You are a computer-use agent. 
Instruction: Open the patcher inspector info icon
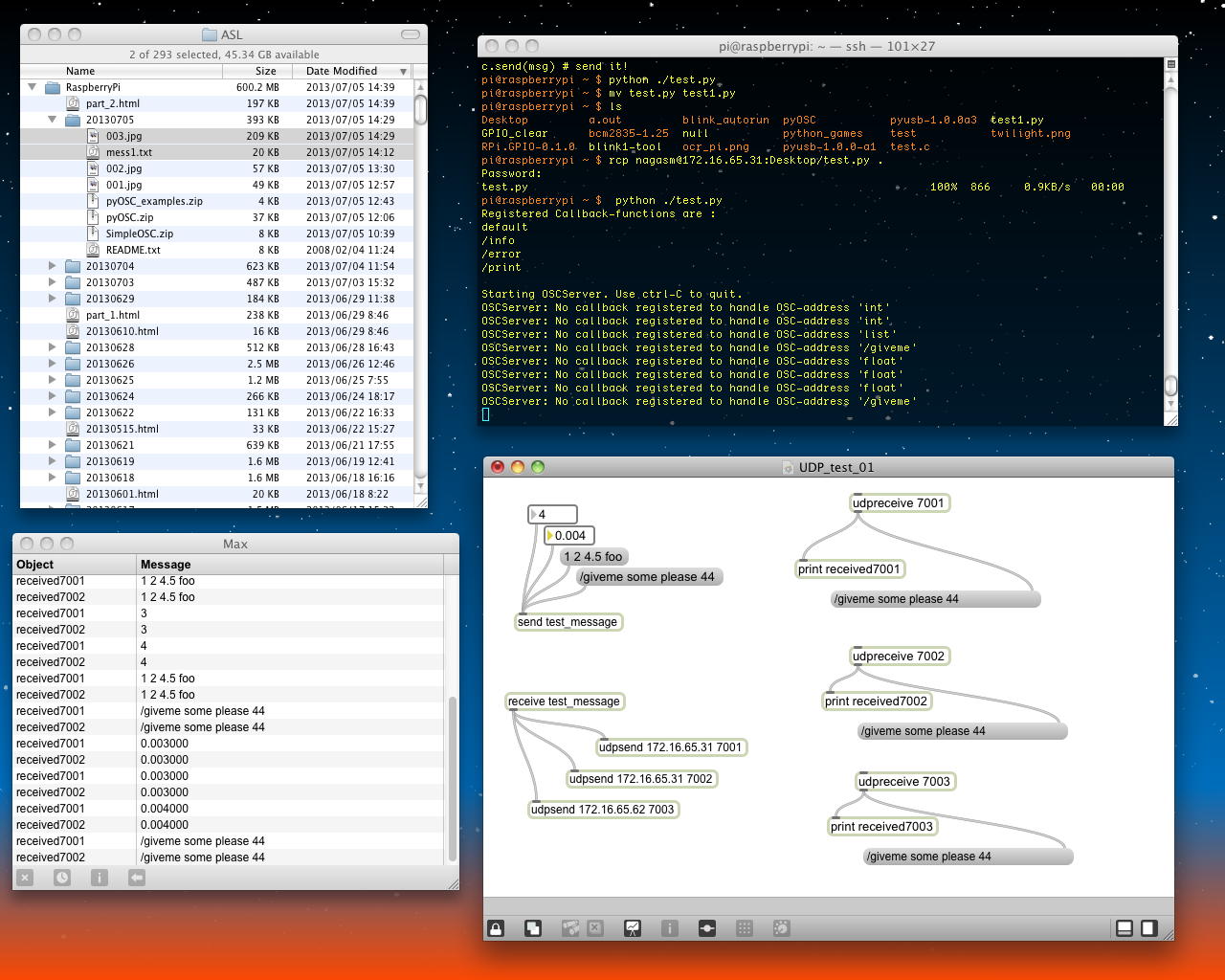tap(670, 928)
